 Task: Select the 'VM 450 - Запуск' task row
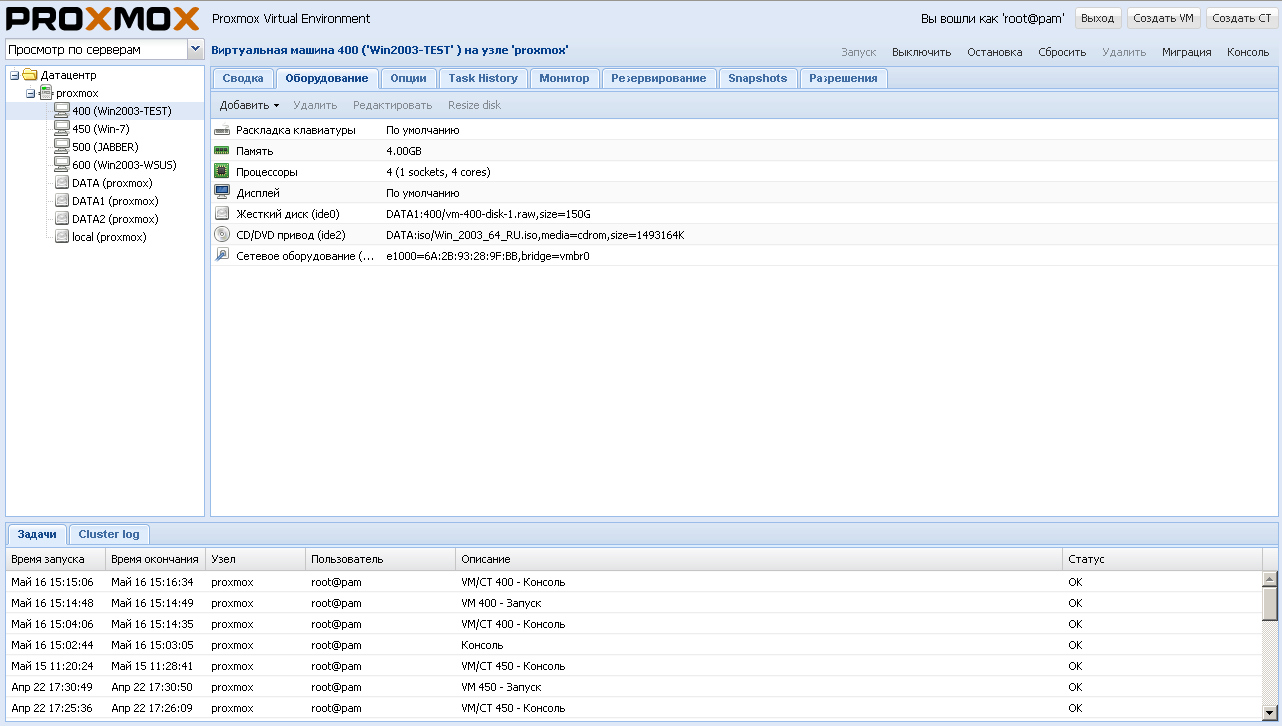pyautogui.click(x=634, y=687)
